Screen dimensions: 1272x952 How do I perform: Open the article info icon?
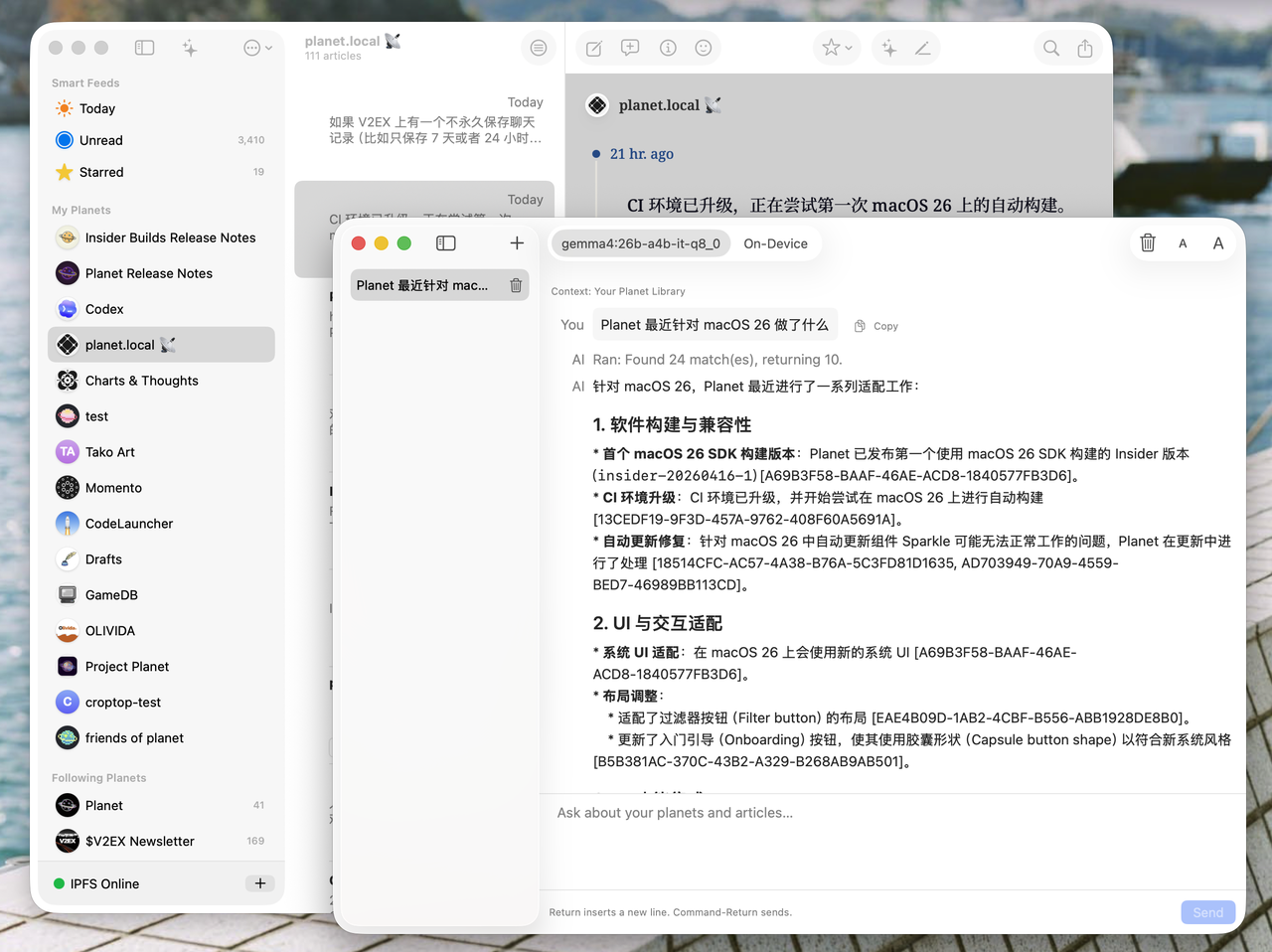[668, 49]
